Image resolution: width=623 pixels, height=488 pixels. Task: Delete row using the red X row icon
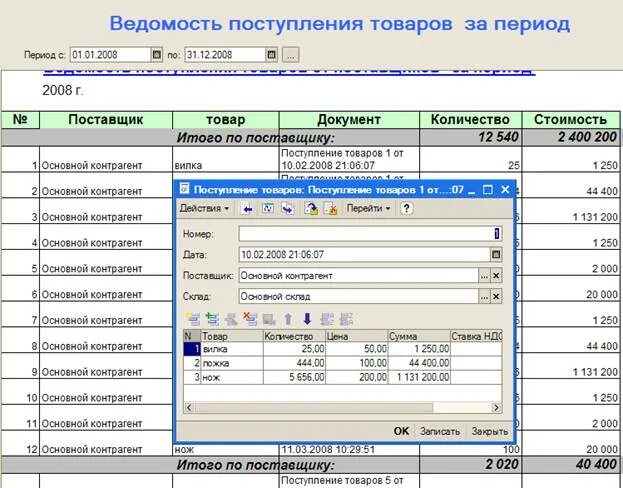(250, 319)
